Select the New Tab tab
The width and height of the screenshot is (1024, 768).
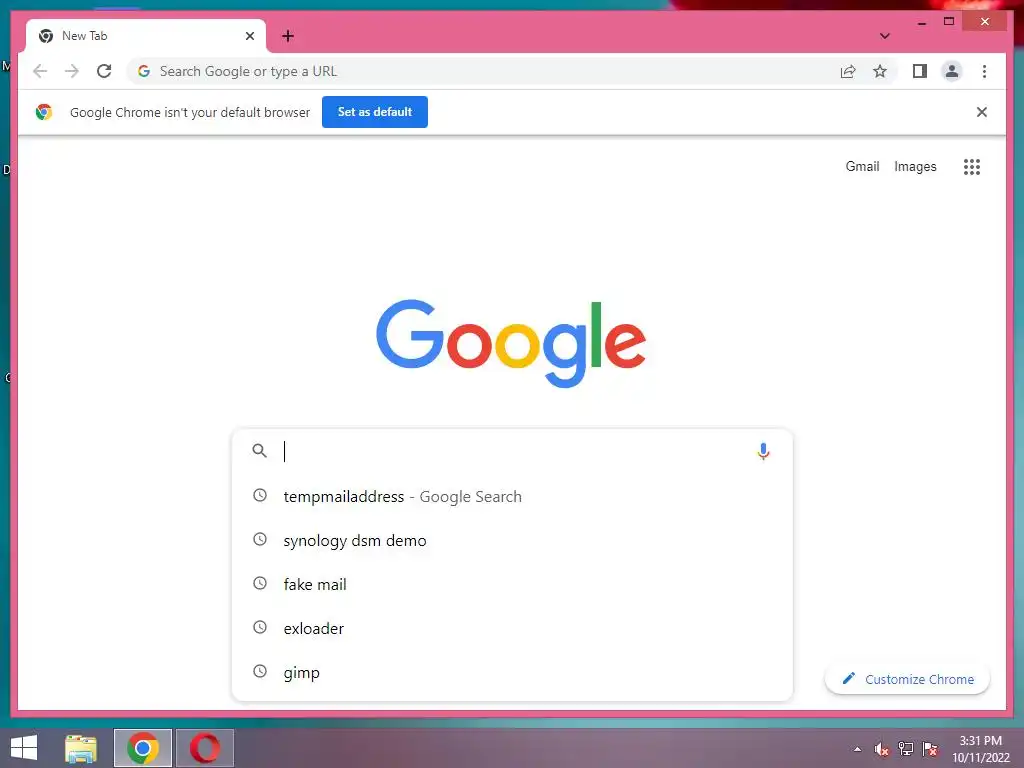coord(146,36)
